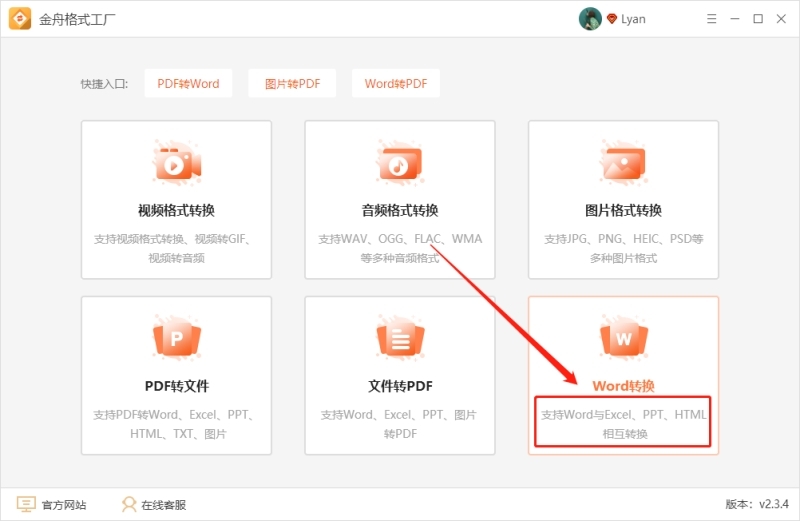Select 音频格式转换 card title

[x=400, y=210]
